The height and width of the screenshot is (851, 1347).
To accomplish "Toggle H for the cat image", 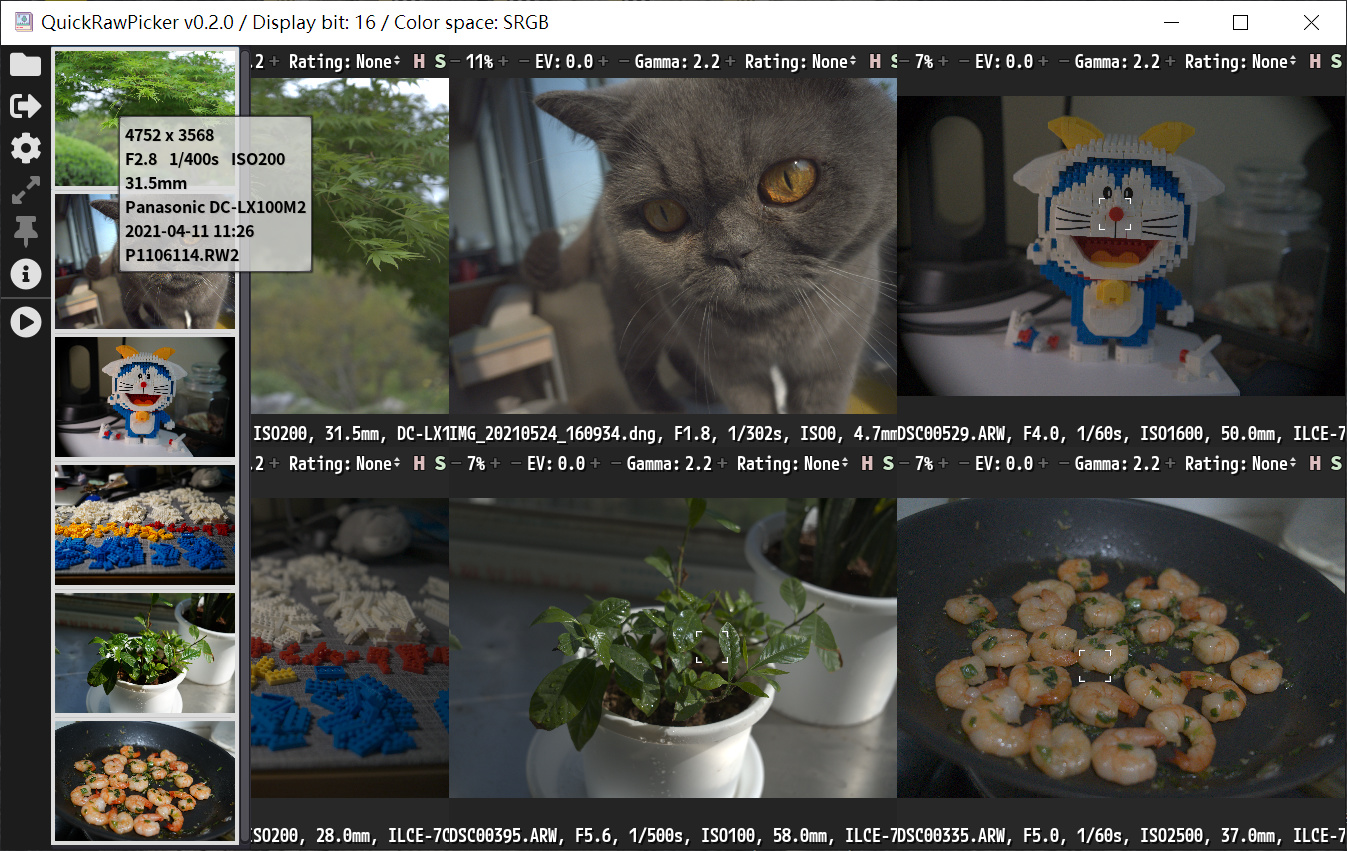I will click(x=875, y=62).
